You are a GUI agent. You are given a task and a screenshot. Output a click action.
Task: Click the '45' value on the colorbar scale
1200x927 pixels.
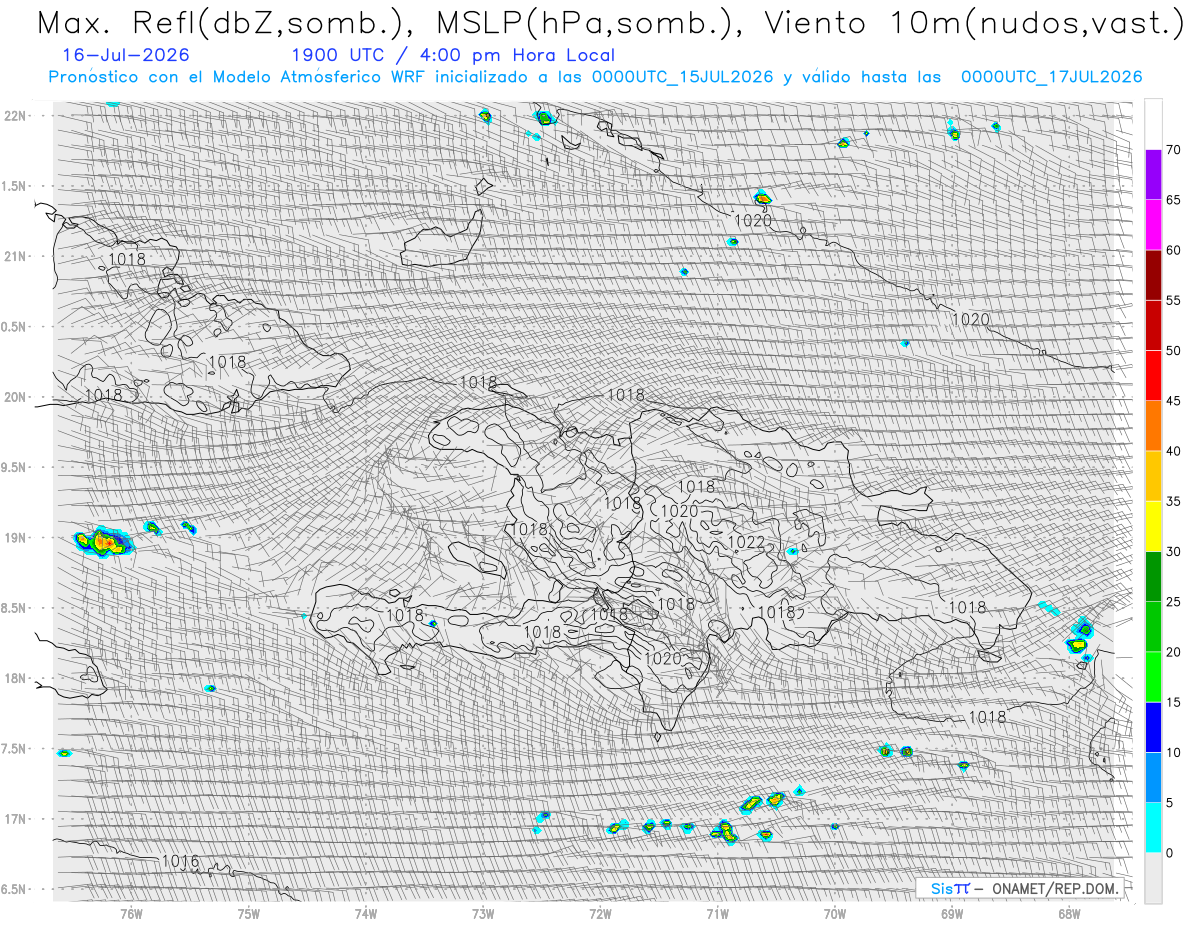click(1173, 401)
